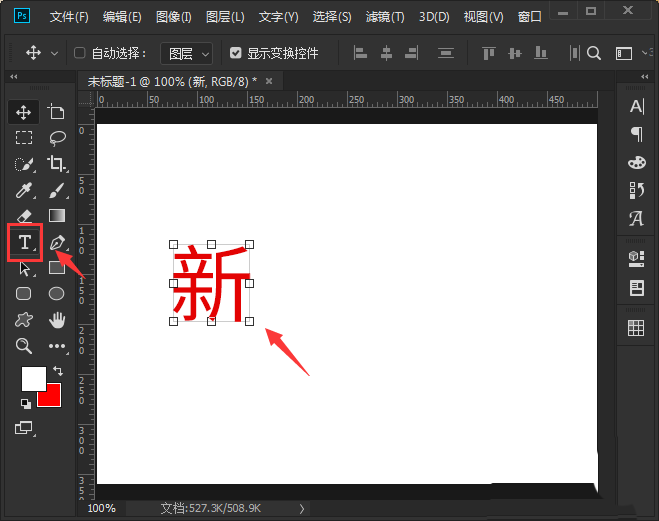Select the Lasso tool
Screen dimensions: 659x521
coord(56,138)
